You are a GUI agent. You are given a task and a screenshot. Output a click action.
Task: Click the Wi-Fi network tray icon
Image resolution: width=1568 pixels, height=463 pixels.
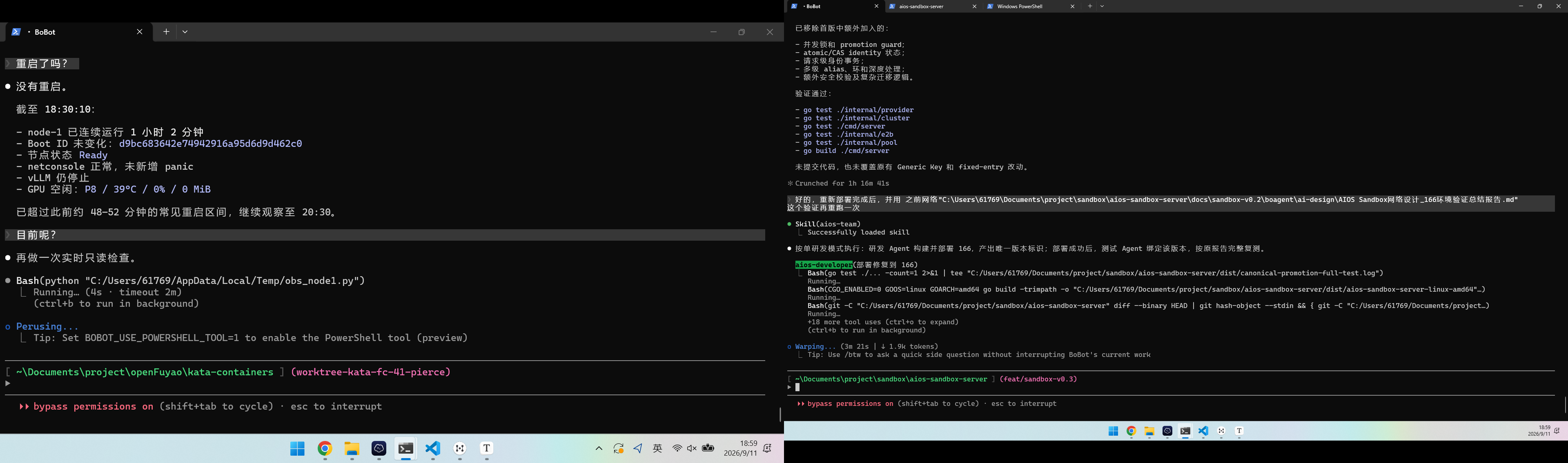pyautogui.click(x=677, y=448)
